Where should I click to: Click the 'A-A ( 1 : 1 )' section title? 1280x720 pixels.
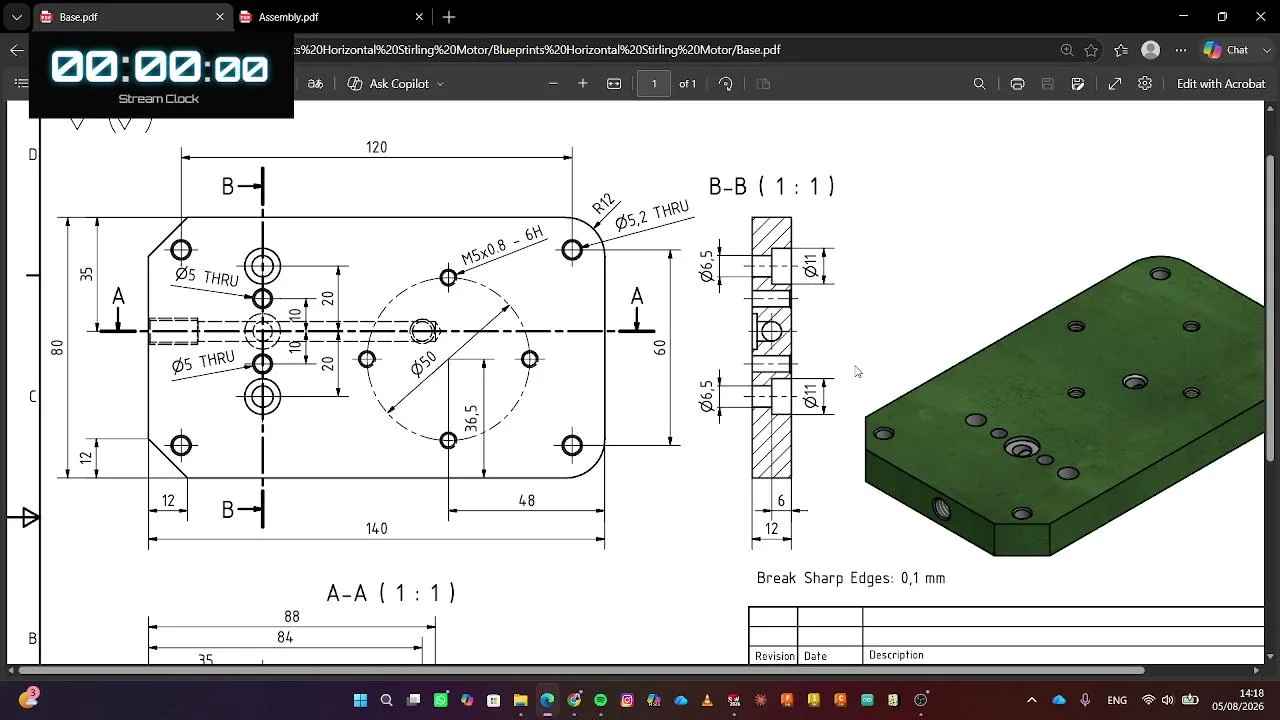[391, 593]
